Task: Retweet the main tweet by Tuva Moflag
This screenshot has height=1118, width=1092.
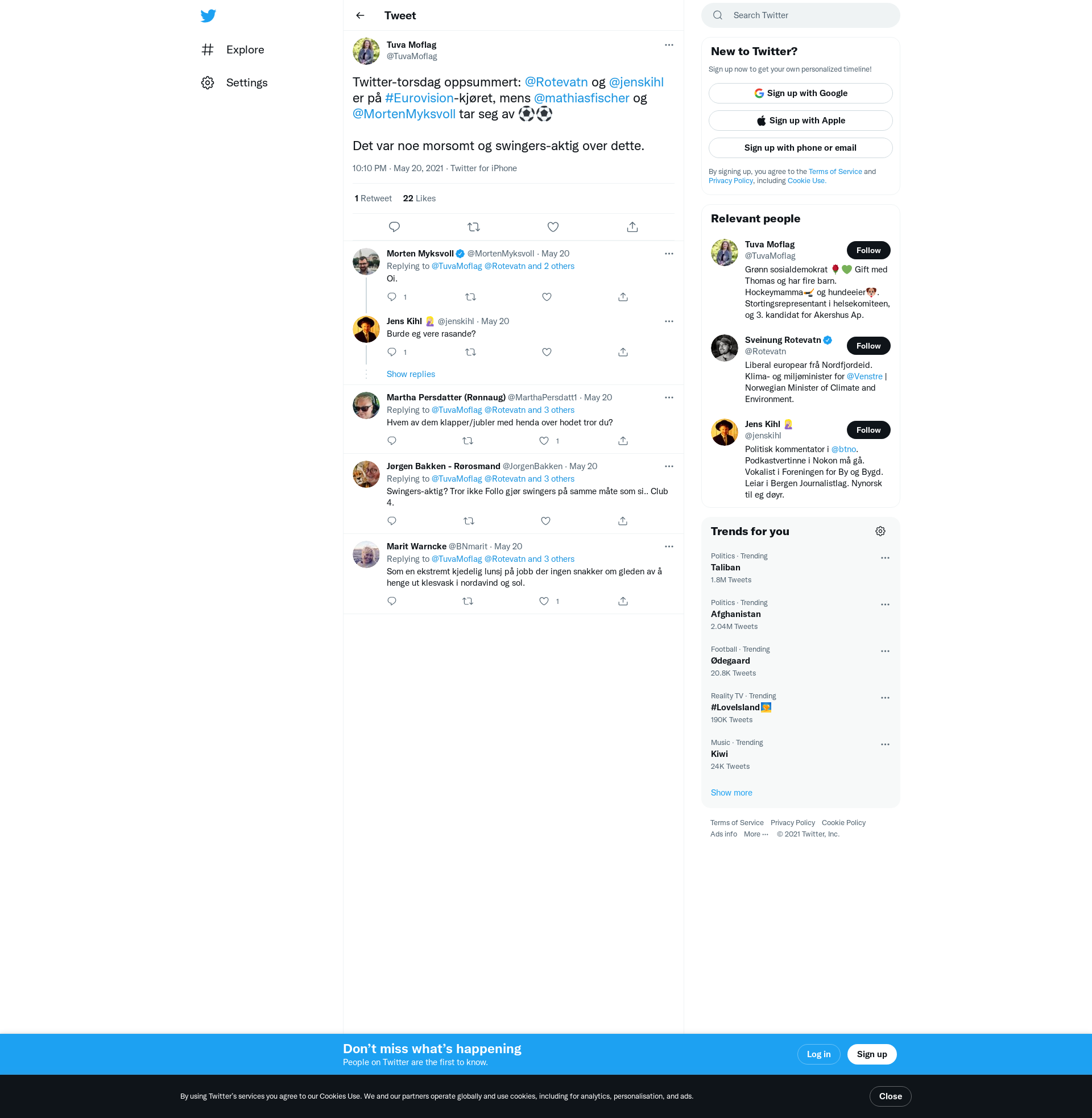Action: [473, 227]
